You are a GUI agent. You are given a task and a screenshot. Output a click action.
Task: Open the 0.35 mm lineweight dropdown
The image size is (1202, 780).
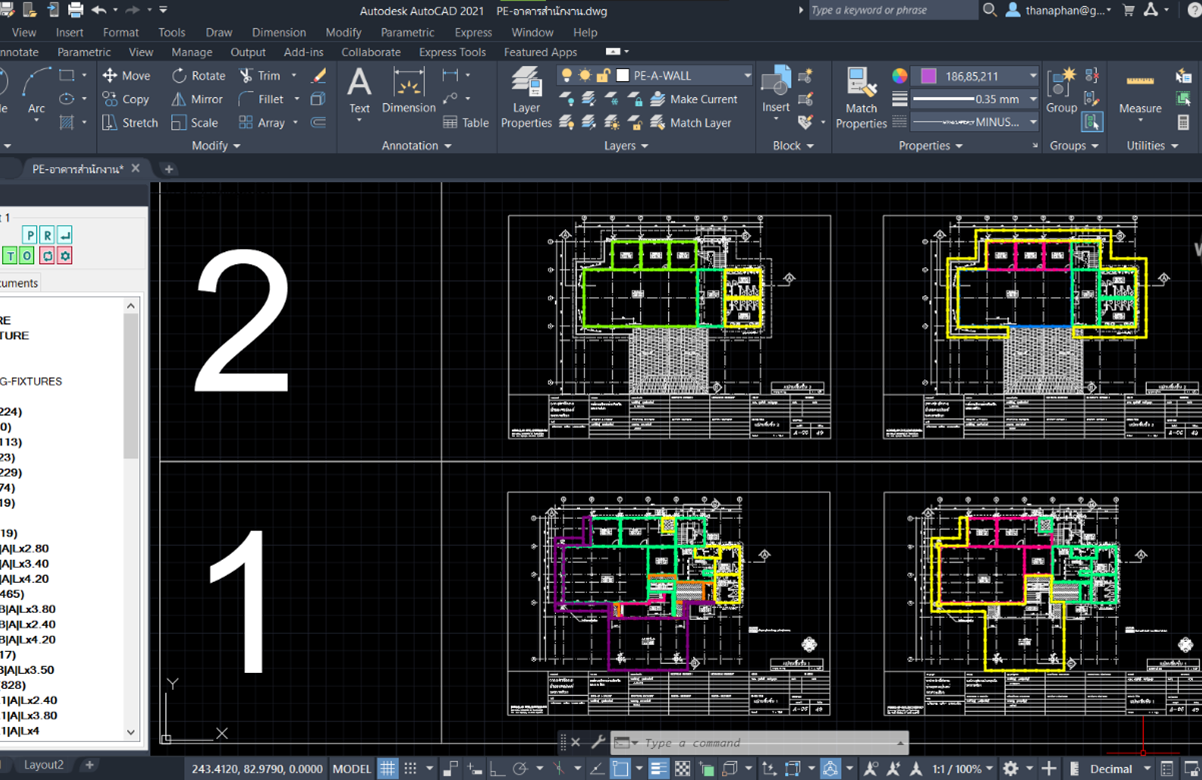977,99
